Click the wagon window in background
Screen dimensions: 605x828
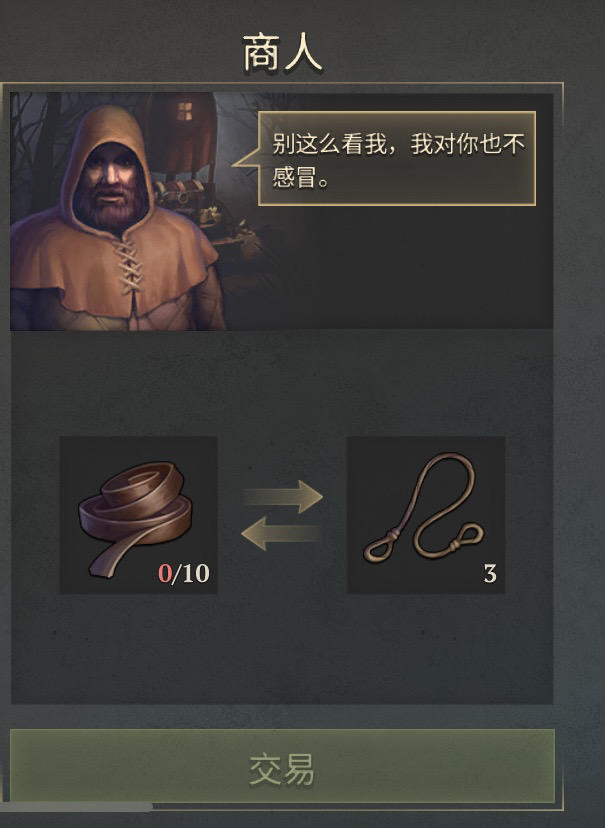tap(184, 111)
